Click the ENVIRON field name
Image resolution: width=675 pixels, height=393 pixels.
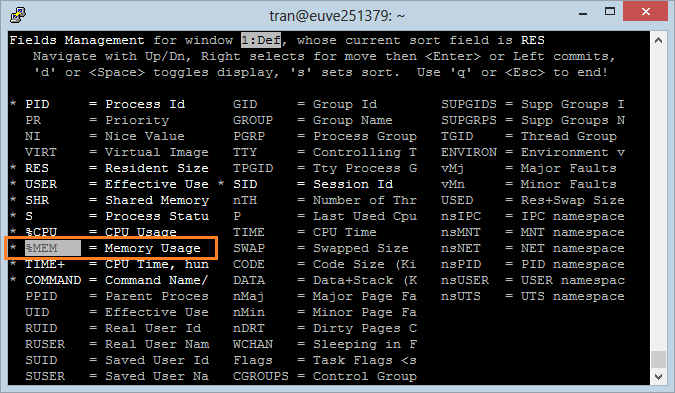pos(469,152)
